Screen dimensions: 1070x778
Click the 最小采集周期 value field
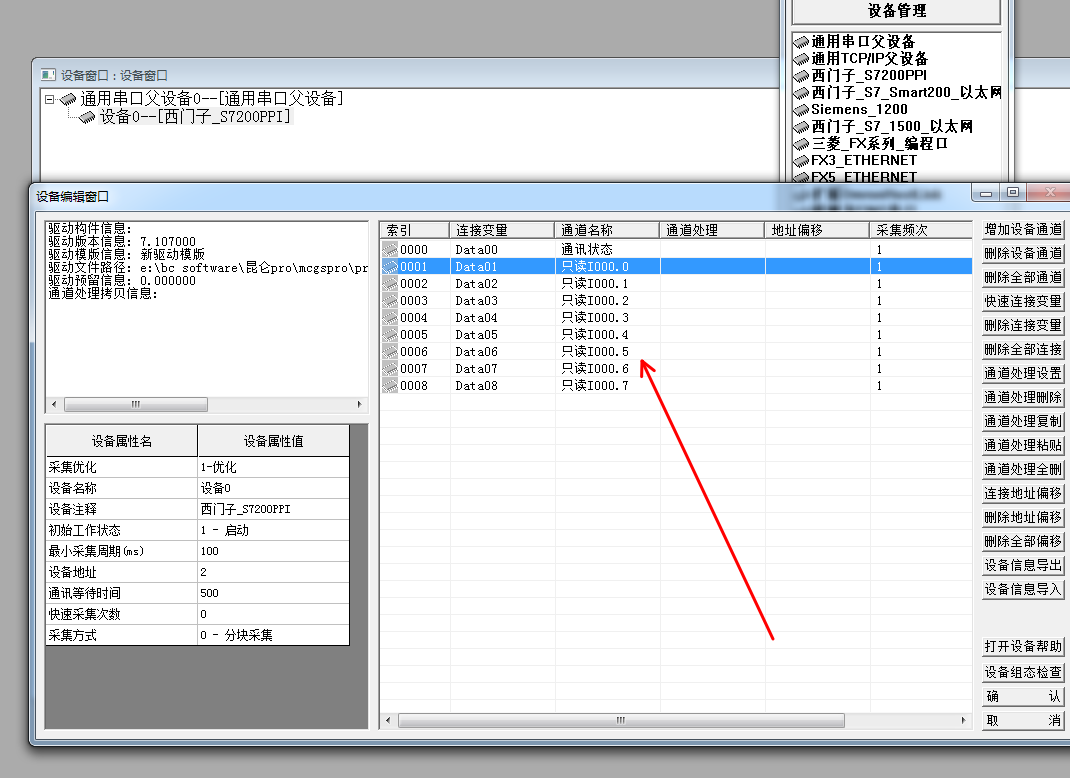tap(273, 551)
